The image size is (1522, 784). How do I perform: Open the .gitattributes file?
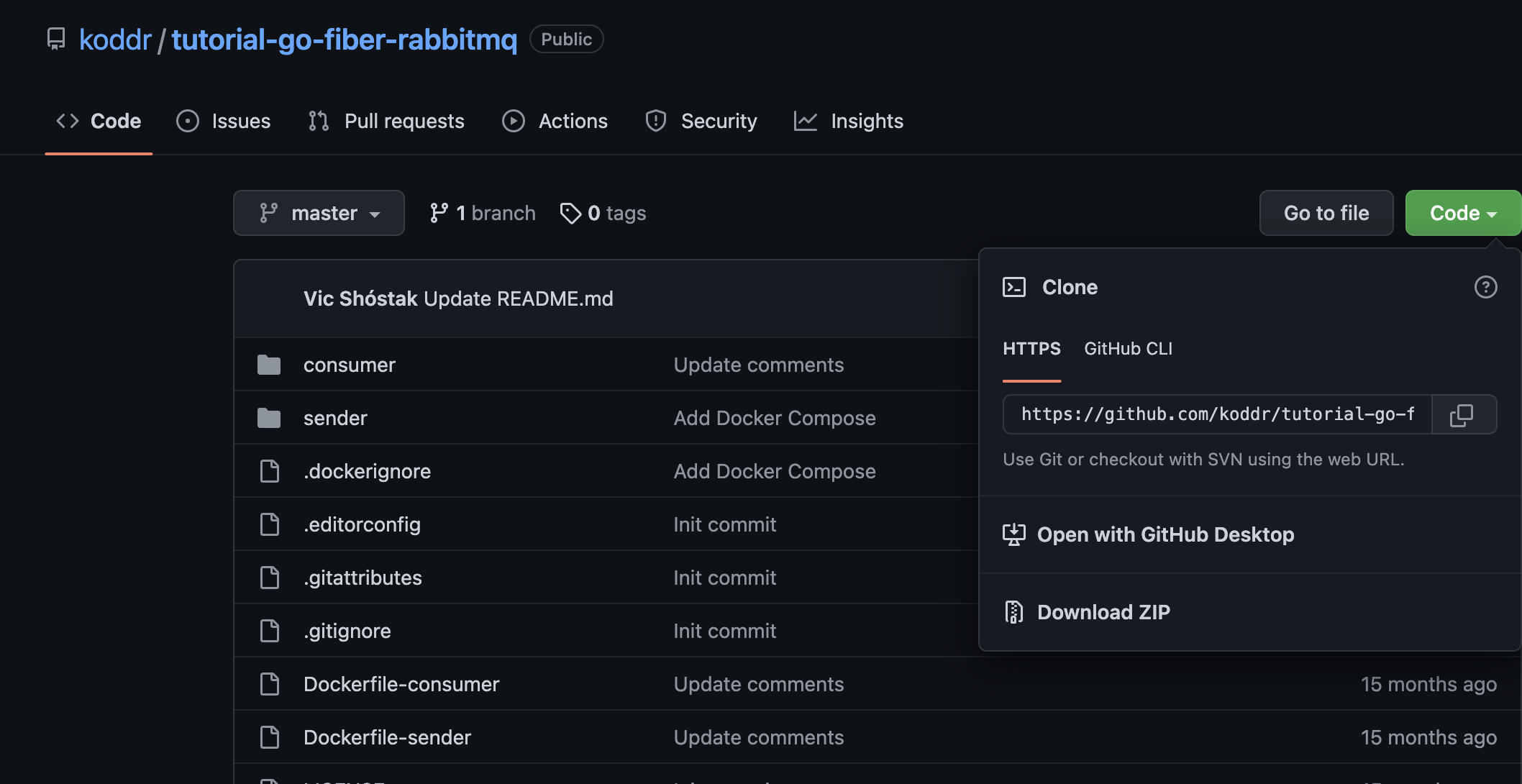point(363,578)
